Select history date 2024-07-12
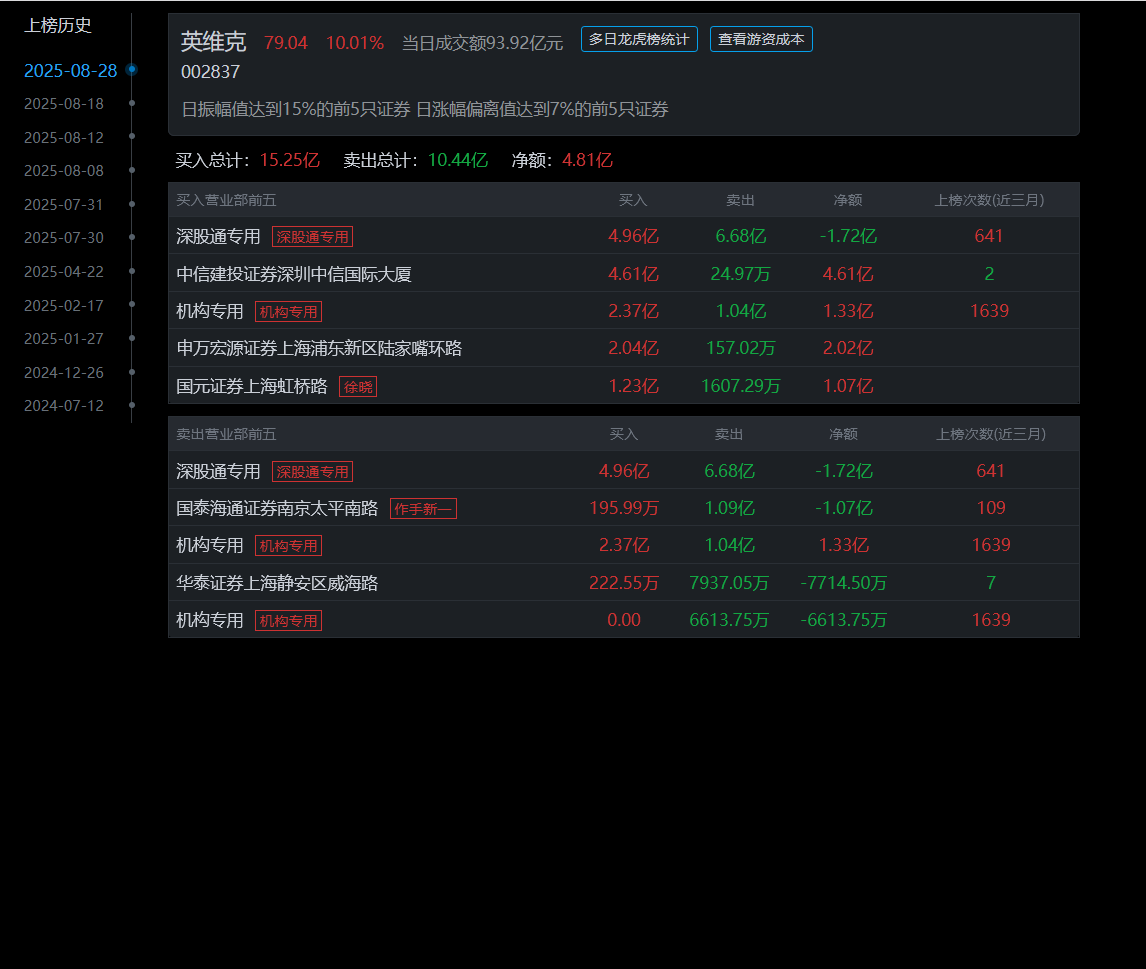 pyautogui.click(x=64, y=406)
